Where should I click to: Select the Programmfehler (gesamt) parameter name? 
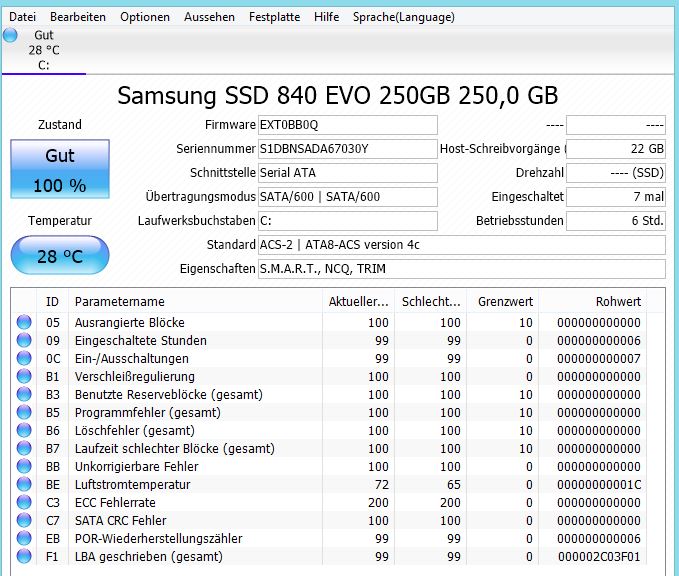click(x=148, y=413)
